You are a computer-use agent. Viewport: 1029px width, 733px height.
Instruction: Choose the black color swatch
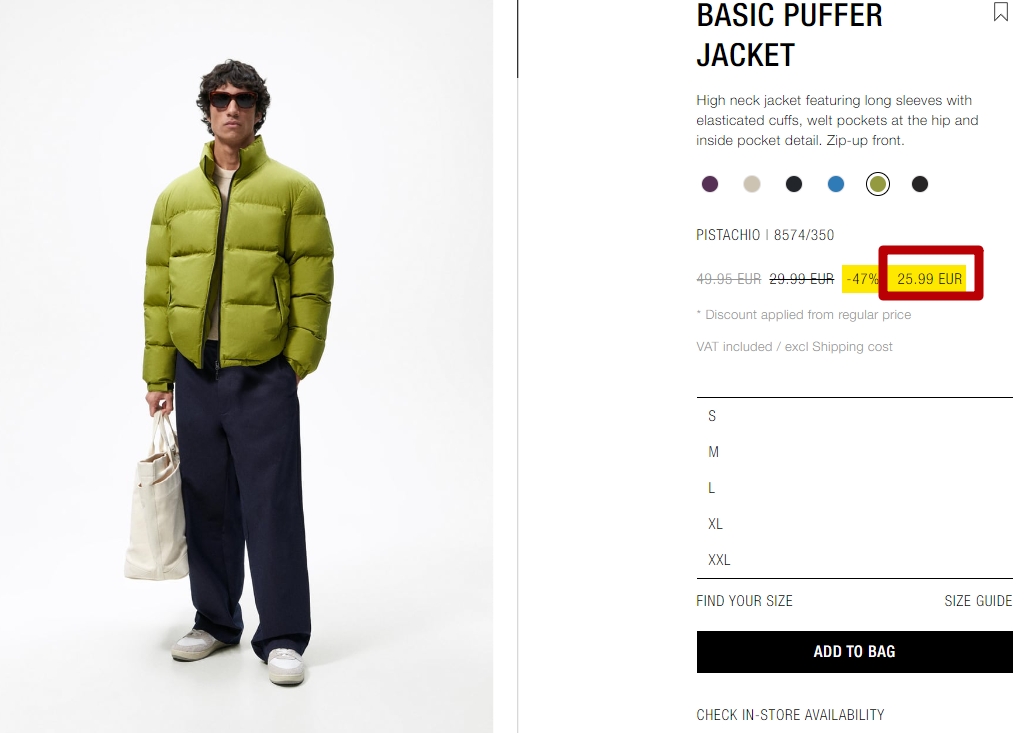[x=919, y=184]
